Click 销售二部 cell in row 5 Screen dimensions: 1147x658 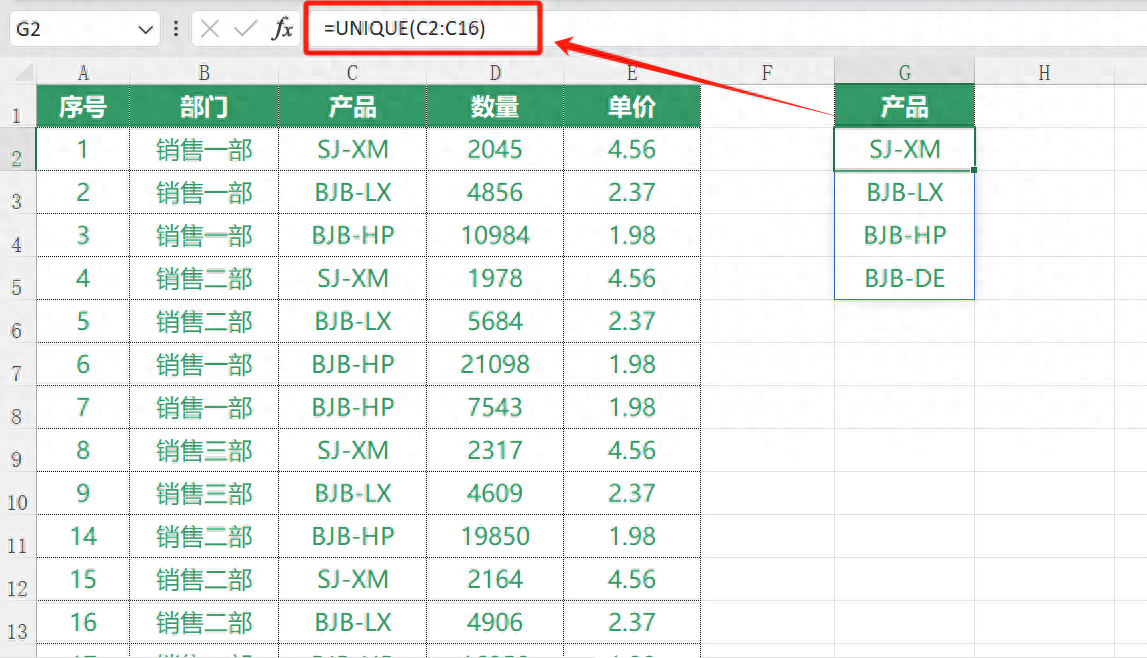pyautogui.click(x=204, y=279)
